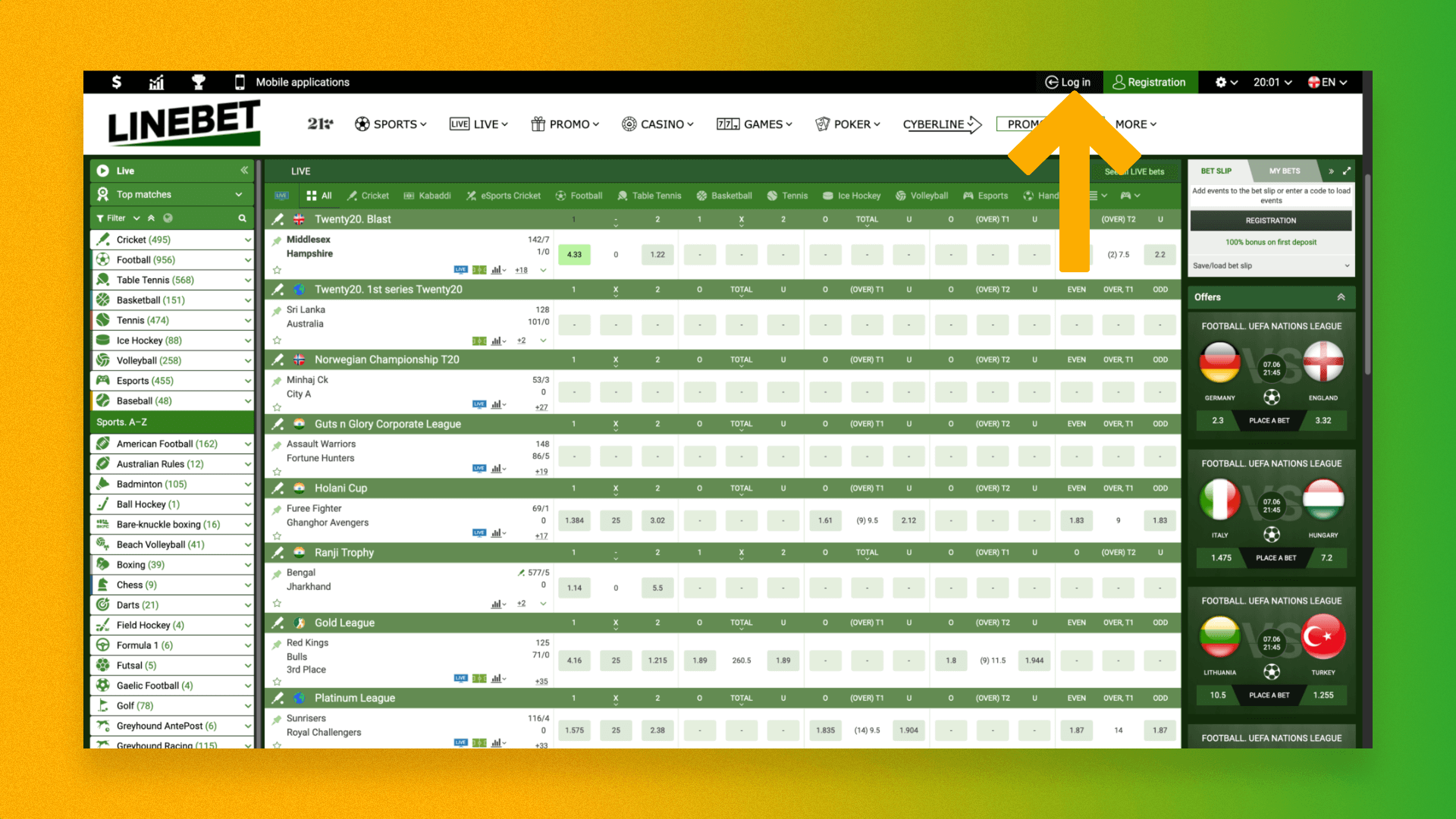1456x819 pixels.
Task: Favorite the Middlesex vs Hampshire match star
Action: pos(277,270)
